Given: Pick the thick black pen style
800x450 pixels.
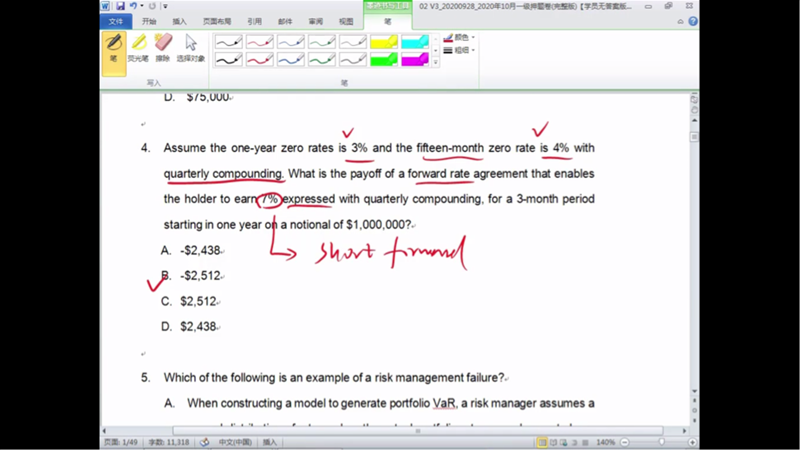Looking at the screenshot, I should pyautogui.click(x=228, y=59).
